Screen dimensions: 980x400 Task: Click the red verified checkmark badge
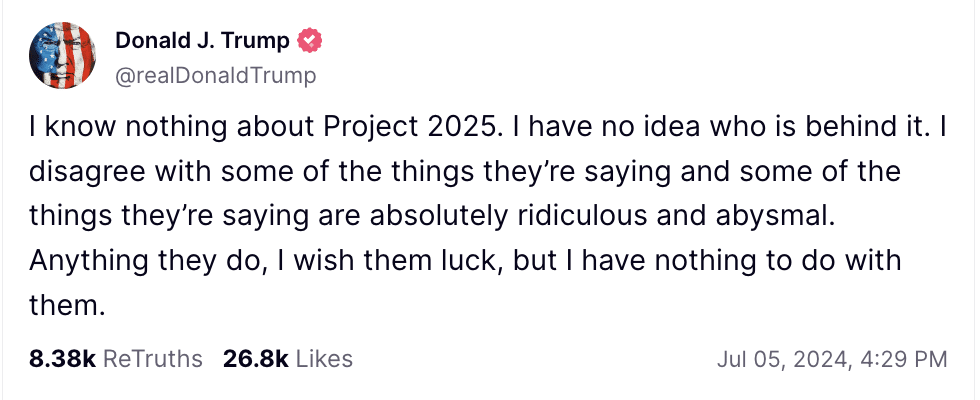[310, 41]
